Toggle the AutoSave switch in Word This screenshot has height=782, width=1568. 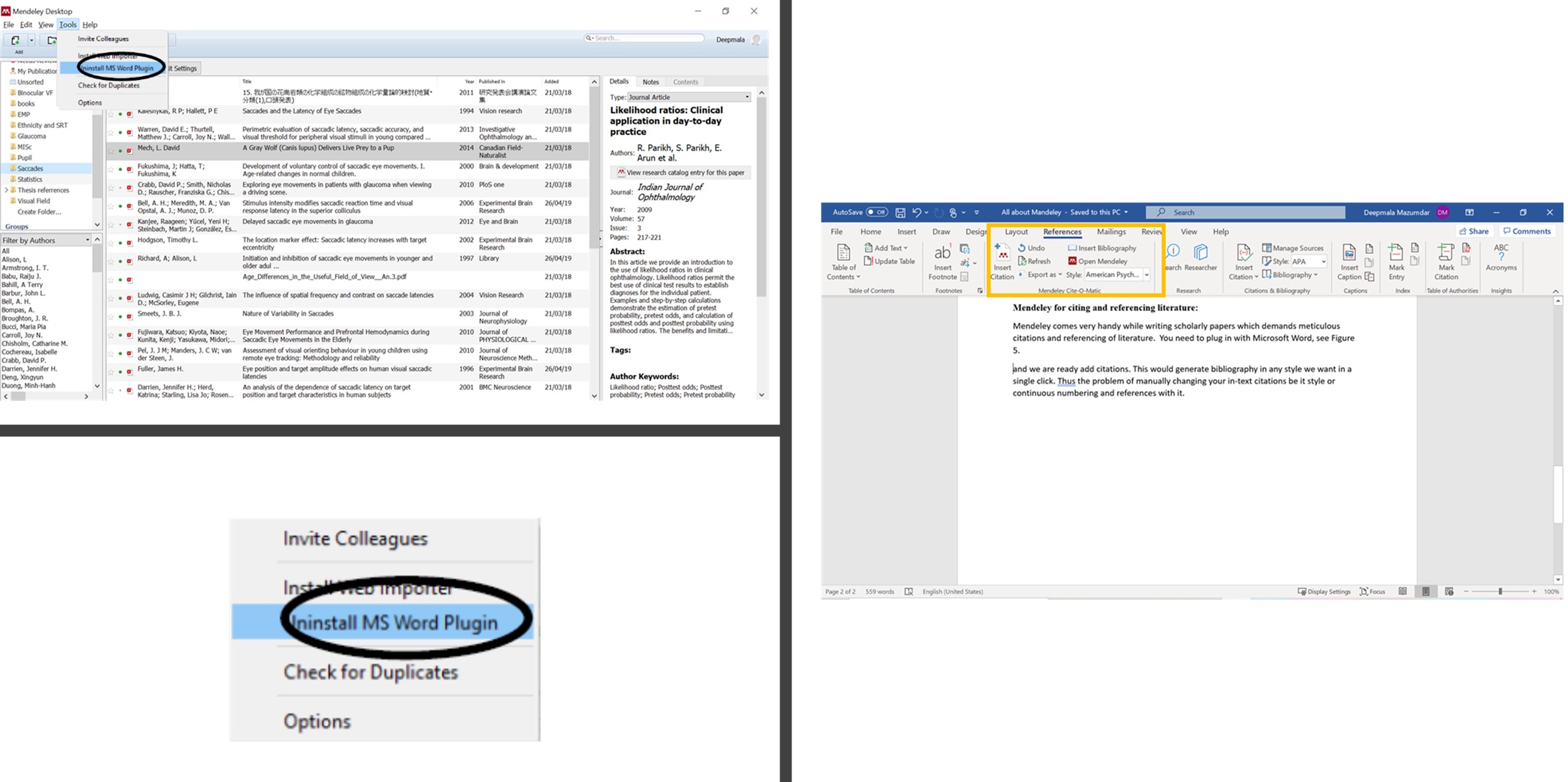(x=877, y=212)
